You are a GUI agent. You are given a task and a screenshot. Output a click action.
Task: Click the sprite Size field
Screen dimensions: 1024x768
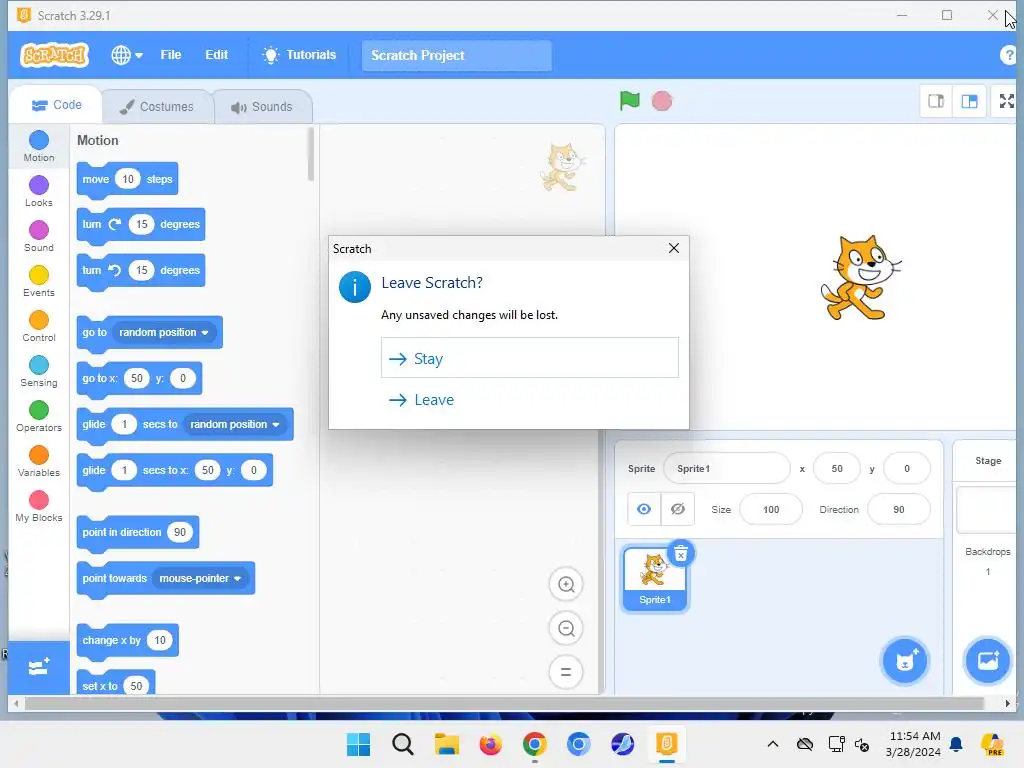(771, 509)
